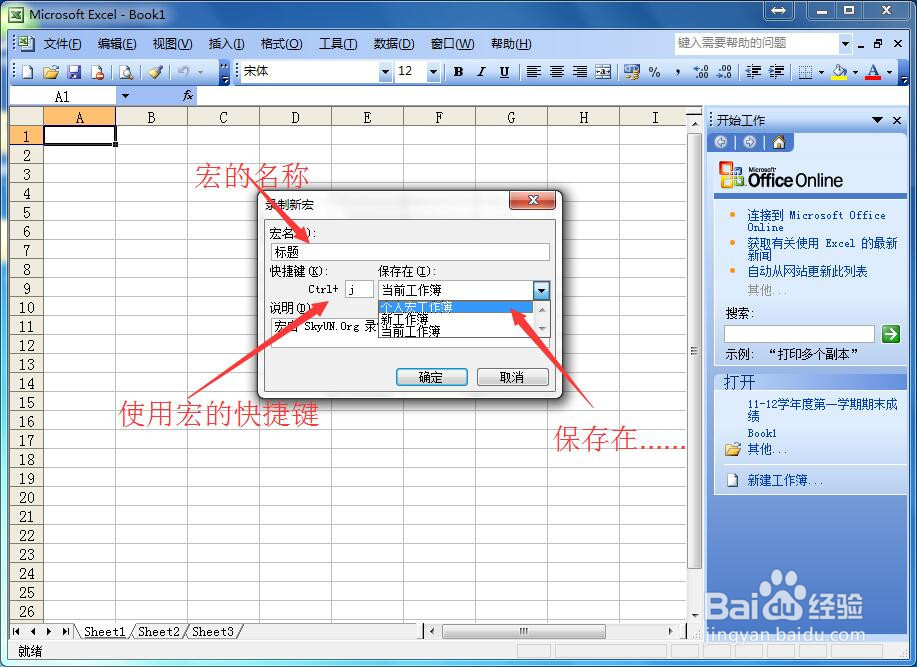Click the Open folder toolbar icon
The width and height of the screenshot is (917, 667).
pos(51,72)
